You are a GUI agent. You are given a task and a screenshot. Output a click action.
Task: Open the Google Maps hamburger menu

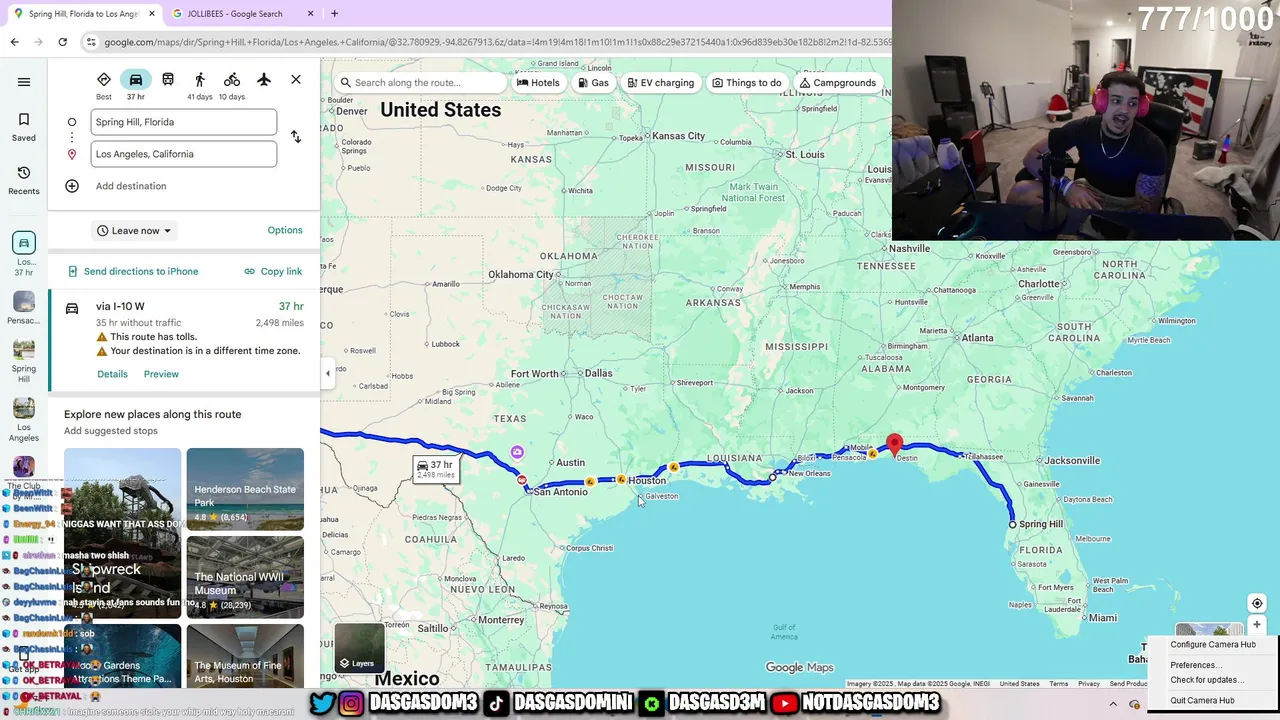tap(24, 82)
